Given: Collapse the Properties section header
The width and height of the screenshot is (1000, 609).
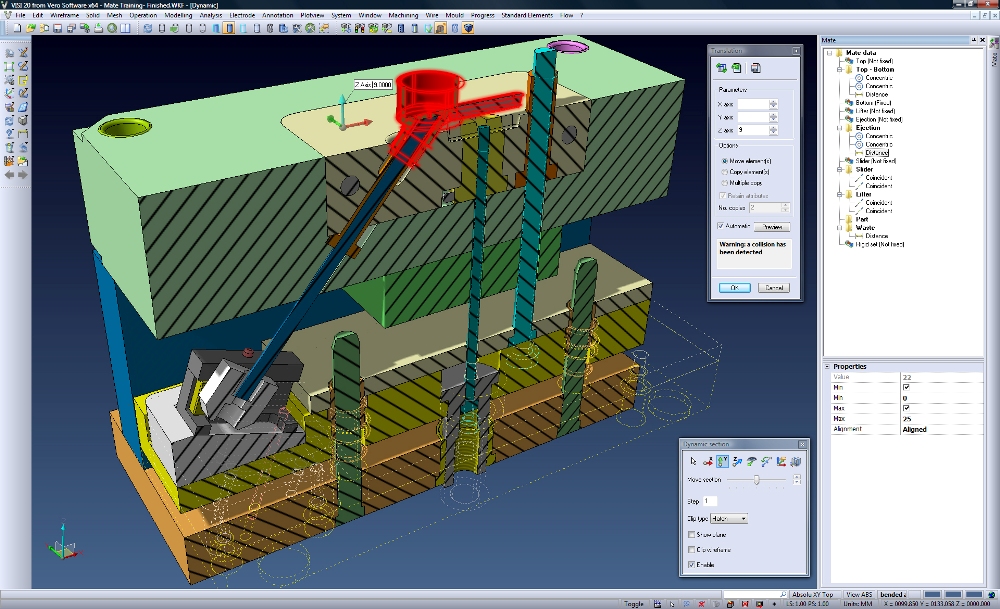Looking at the screenshot, I should (x=827, y=367).
